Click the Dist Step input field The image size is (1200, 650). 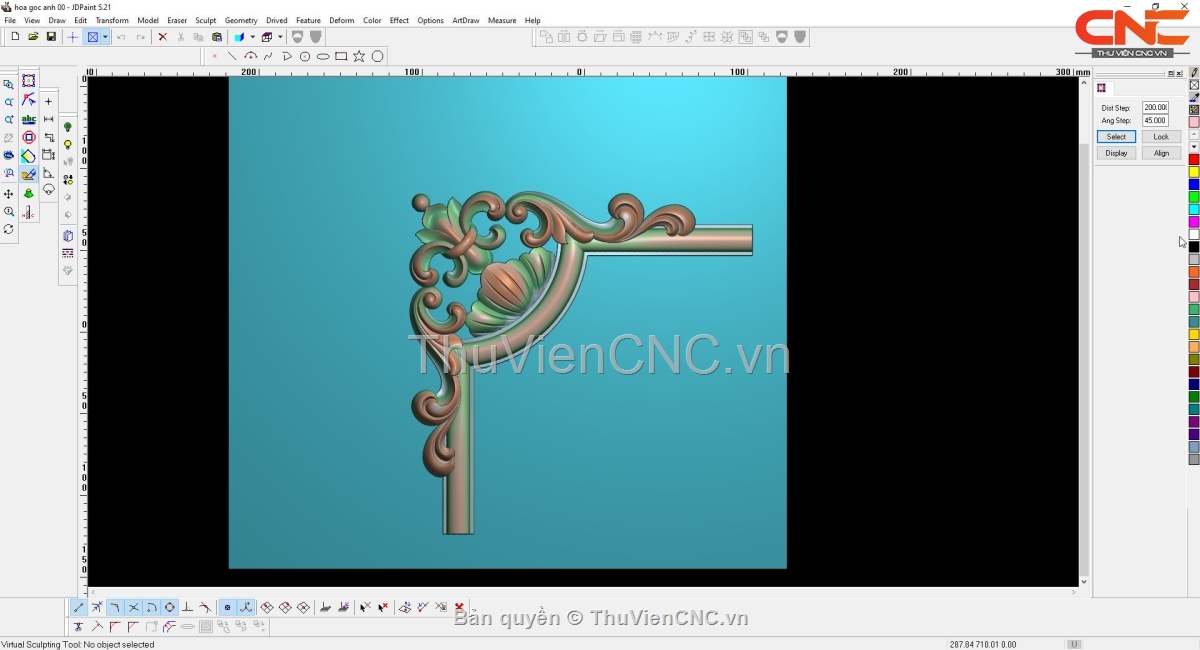(1155, 107)
